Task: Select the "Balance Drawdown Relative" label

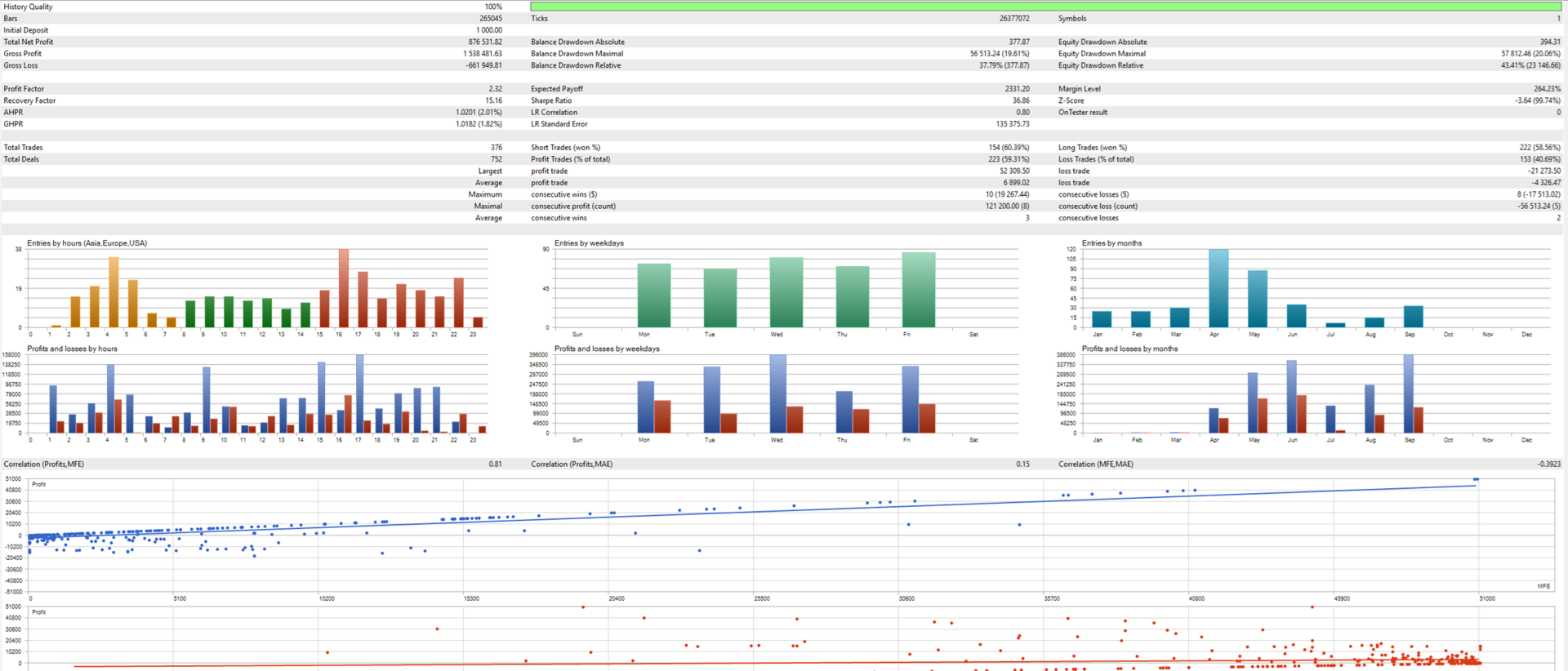Action: tap(576, 65)
